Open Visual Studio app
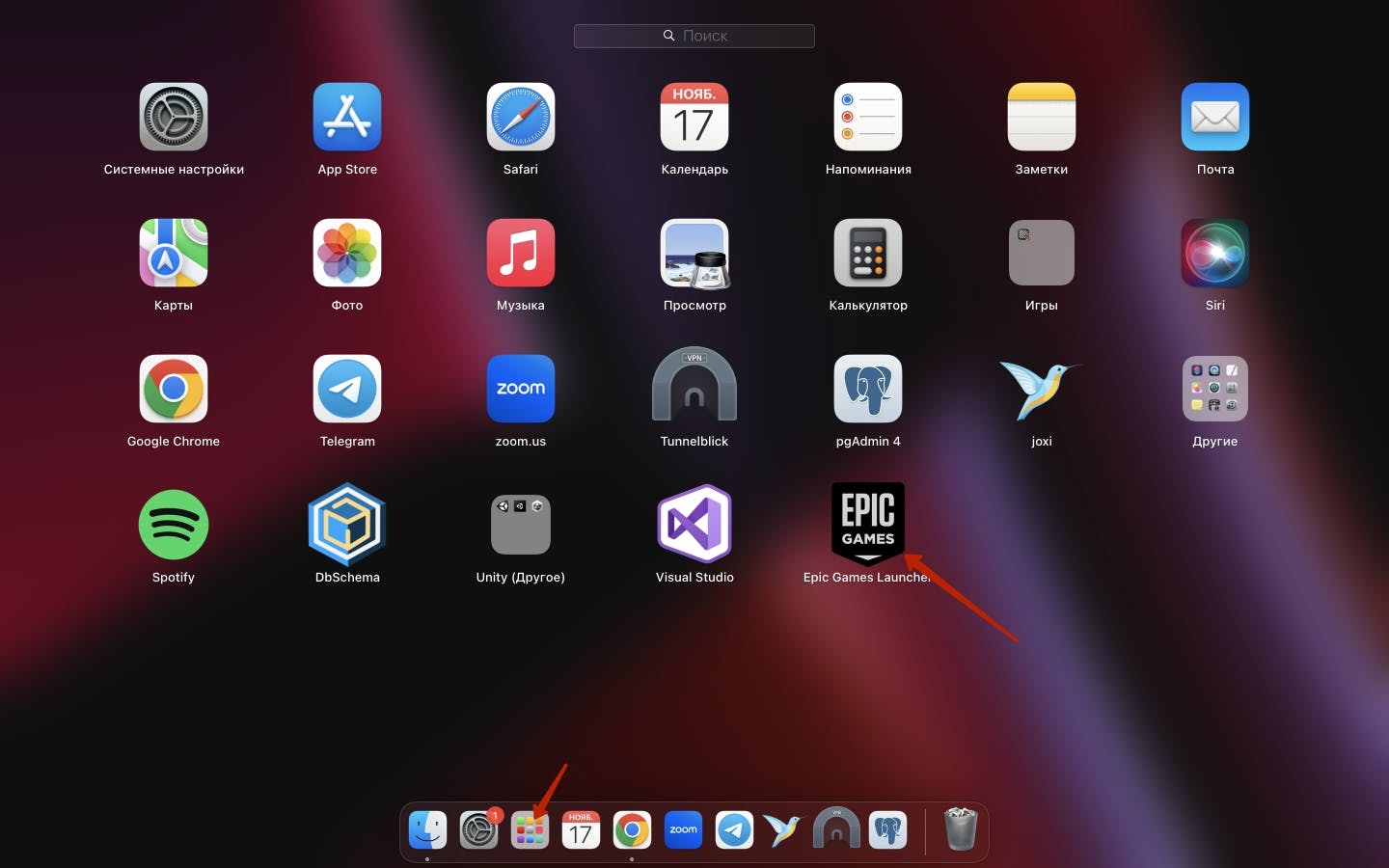This screenshot has width=1389, height=868. click(x=694, y=525)
